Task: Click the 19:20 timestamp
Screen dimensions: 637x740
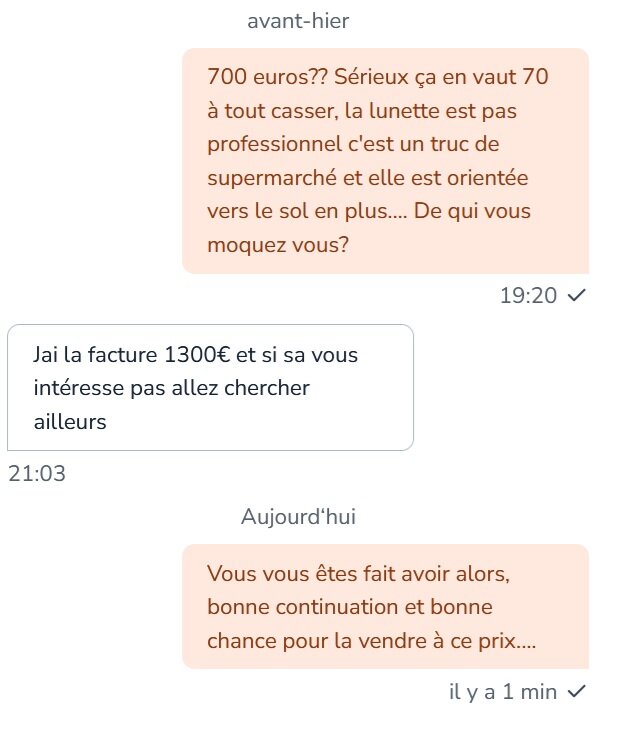Action: [x=528, y=295]
